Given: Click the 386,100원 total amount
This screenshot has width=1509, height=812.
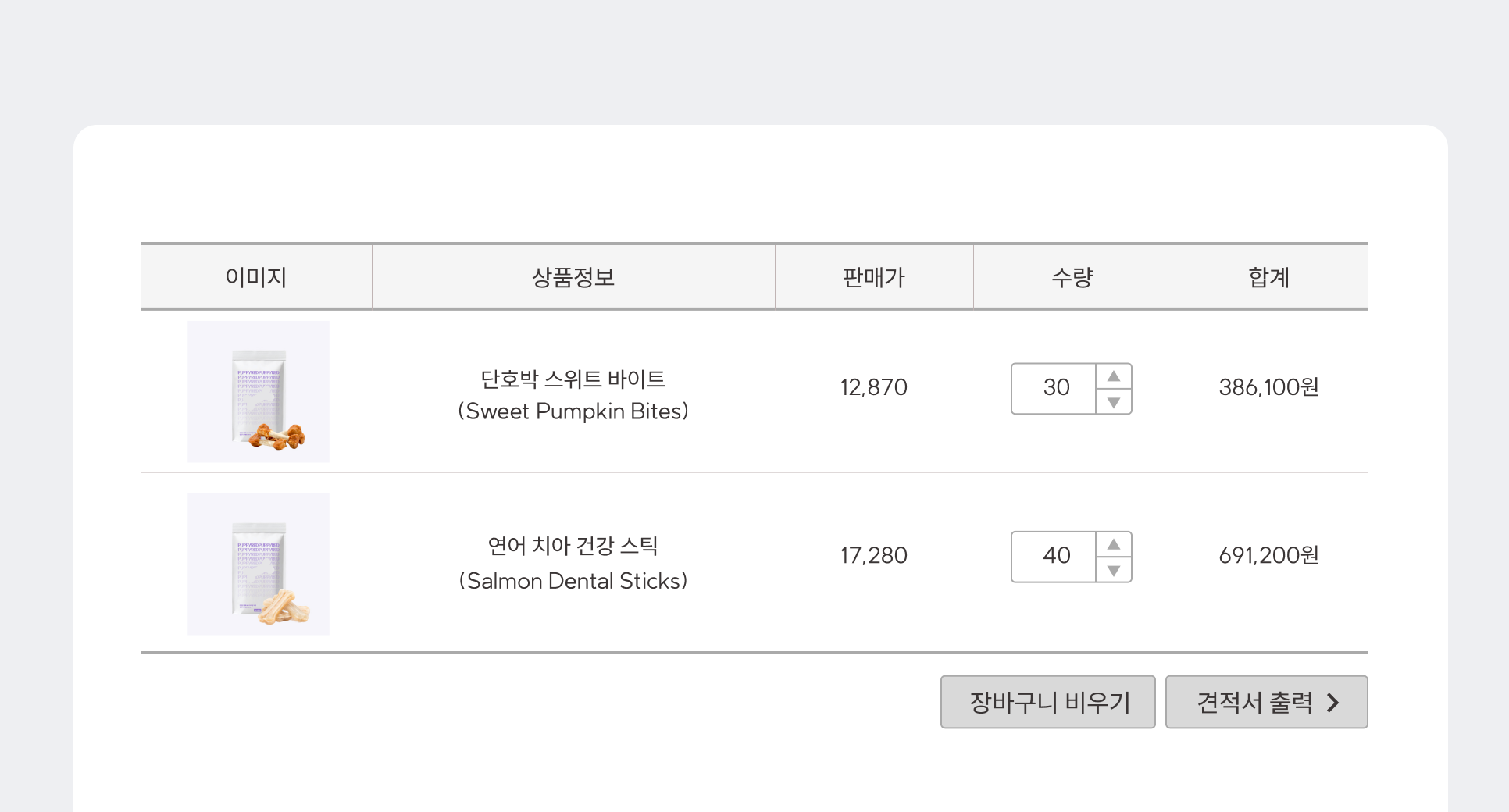Looking at the screenshot, I should pos(1268,387).
